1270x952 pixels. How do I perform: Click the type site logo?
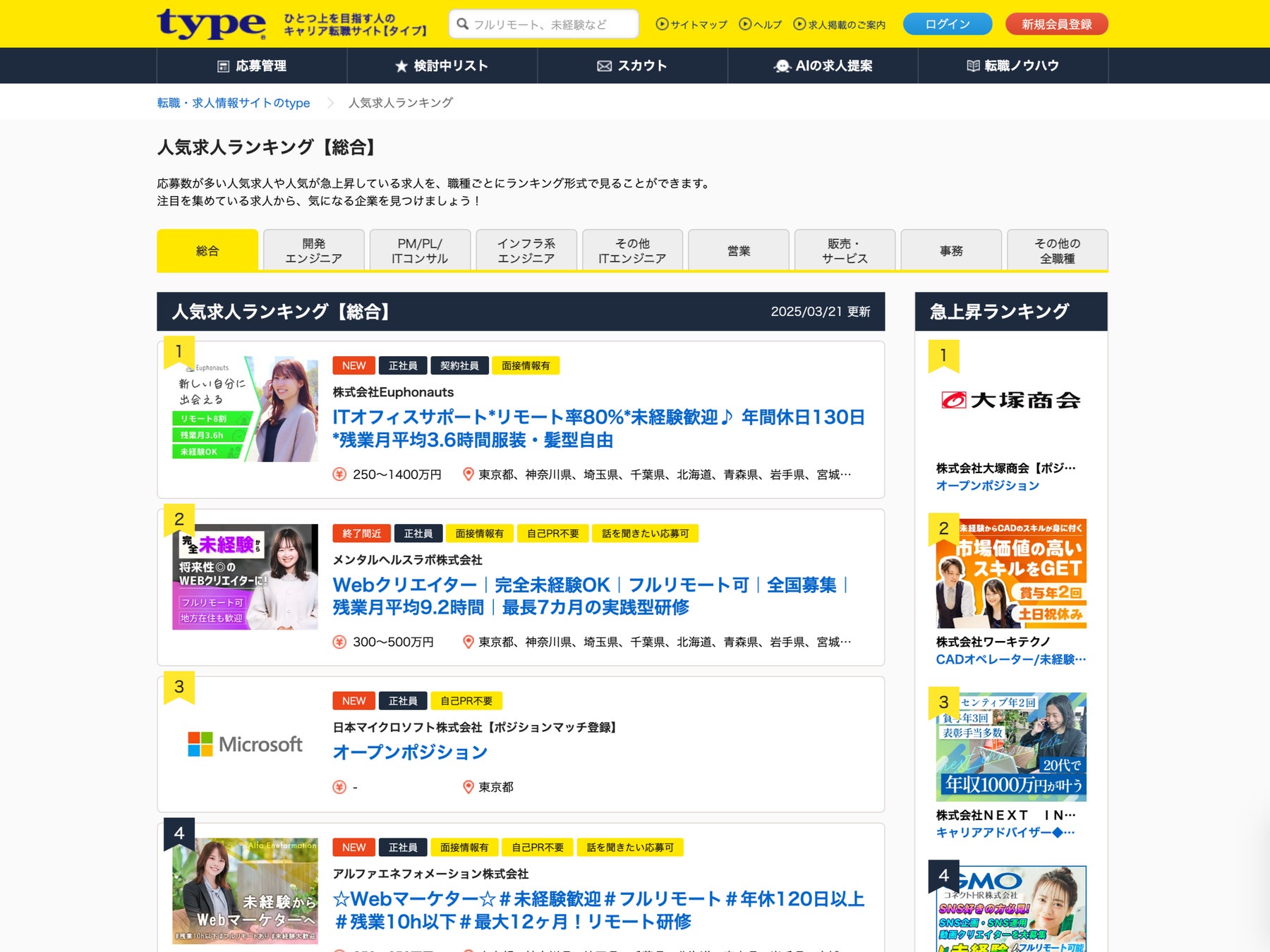point(211,24)
